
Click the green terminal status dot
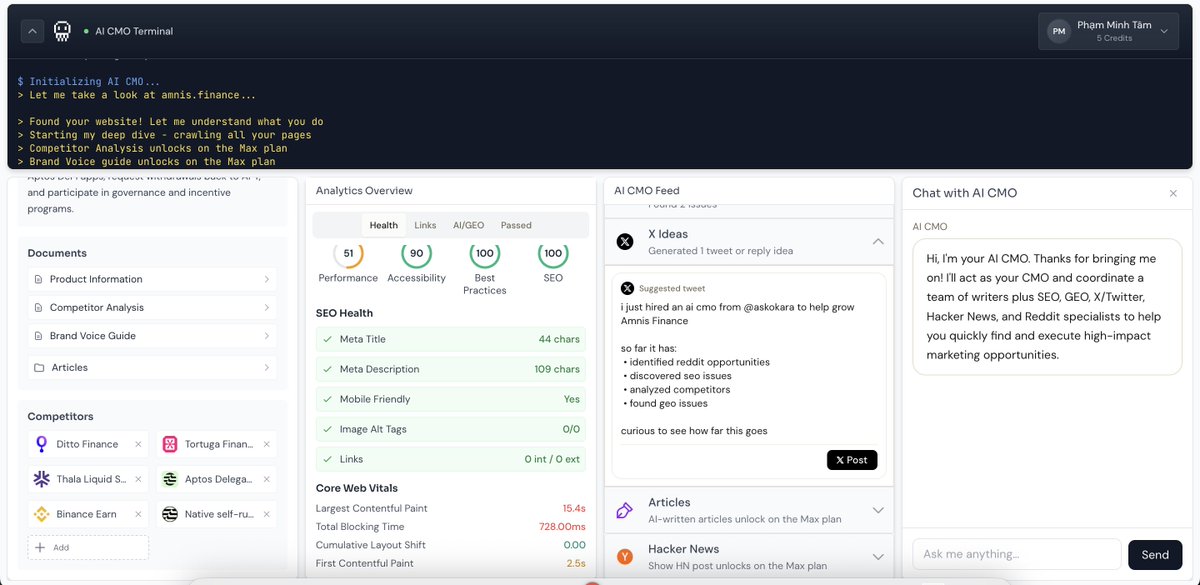[87, 32]
